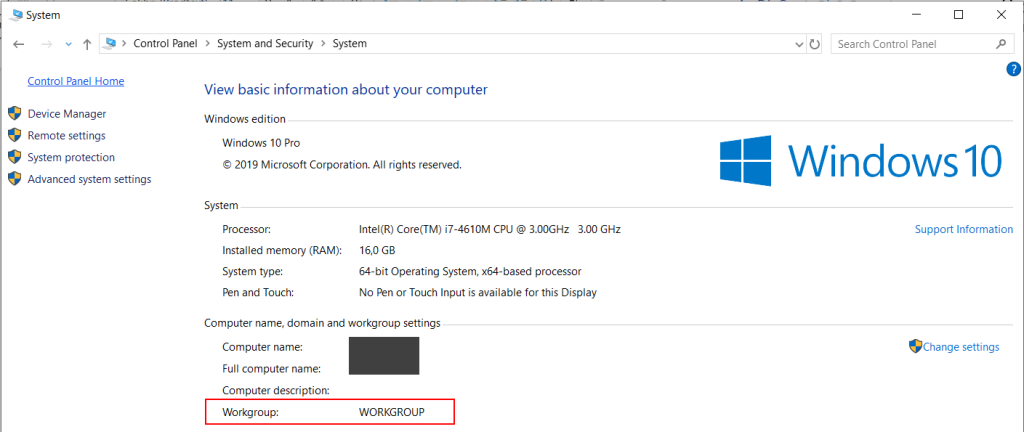The image size is (1024, 432).
Task: Click the 64-bit Operating System value
Action: (470, 271)
